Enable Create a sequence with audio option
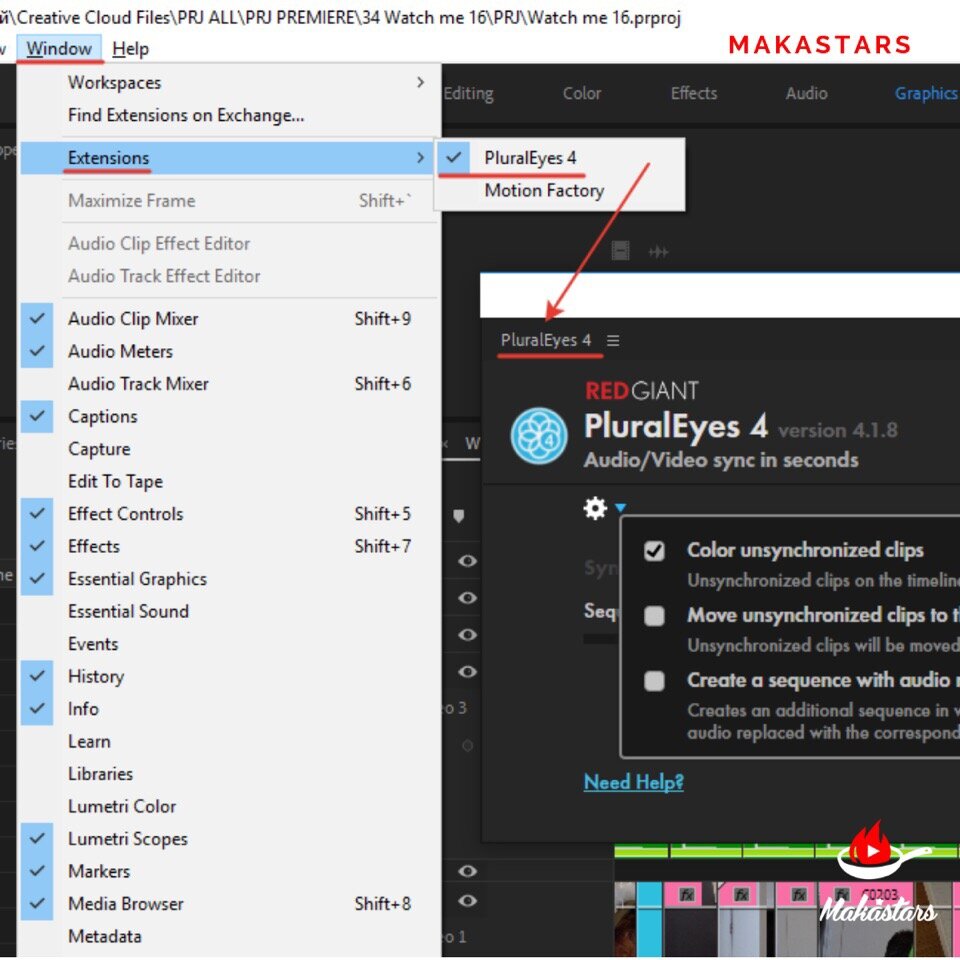This screenshot has width=960, height=960. point(654,681)
